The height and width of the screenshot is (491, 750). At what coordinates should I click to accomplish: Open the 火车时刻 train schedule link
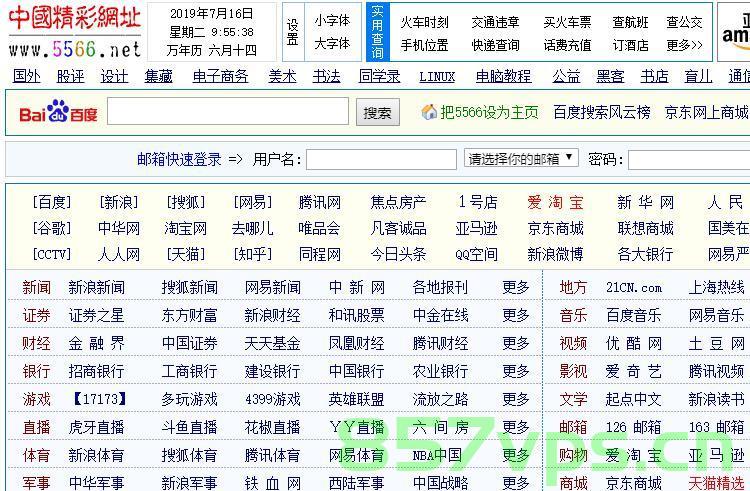point(424,22)
